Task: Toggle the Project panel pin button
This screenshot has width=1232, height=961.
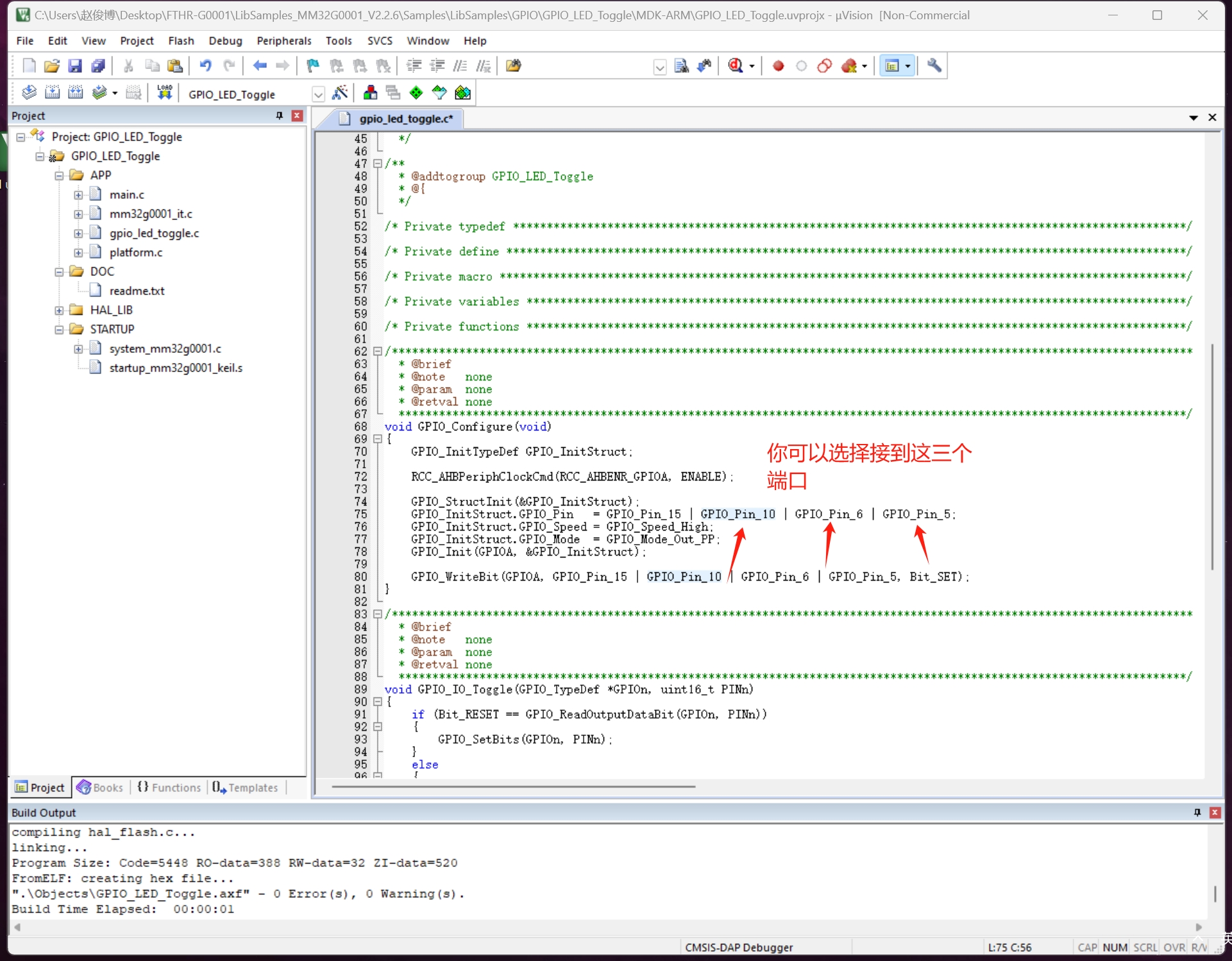Action: click(279, 115)
